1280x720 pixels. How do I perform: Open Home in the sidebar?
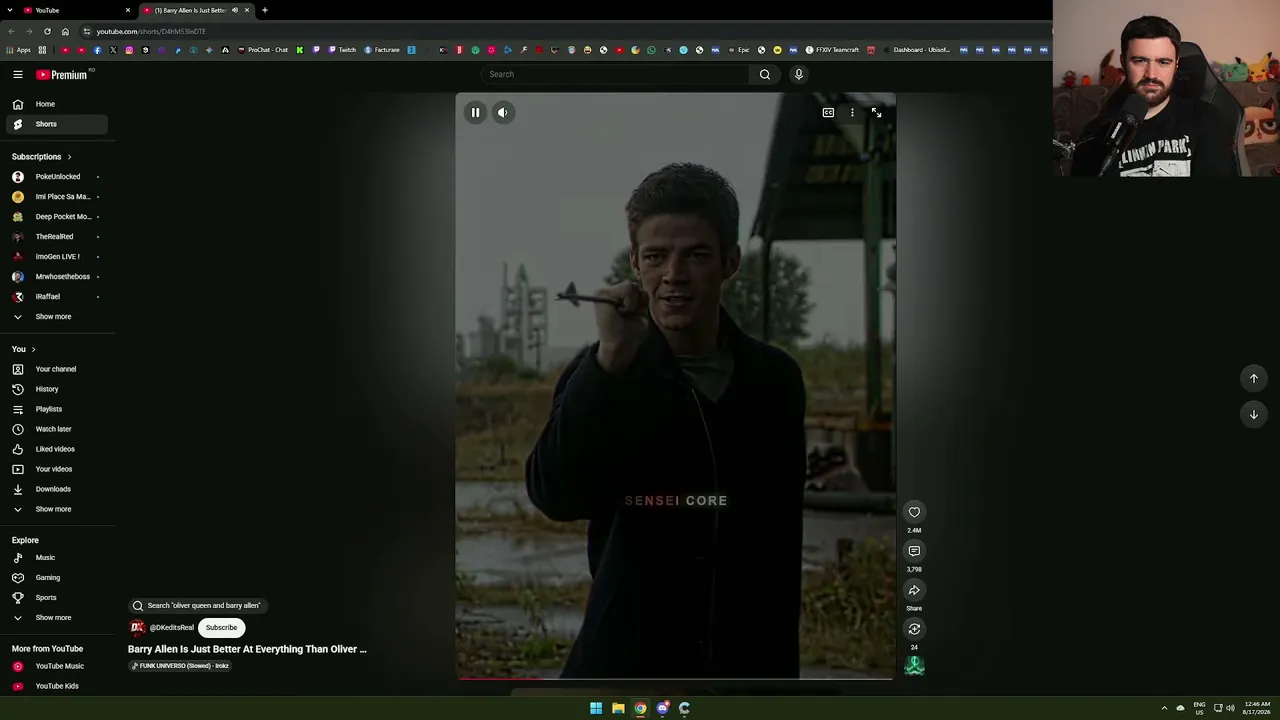pos(58,104)
